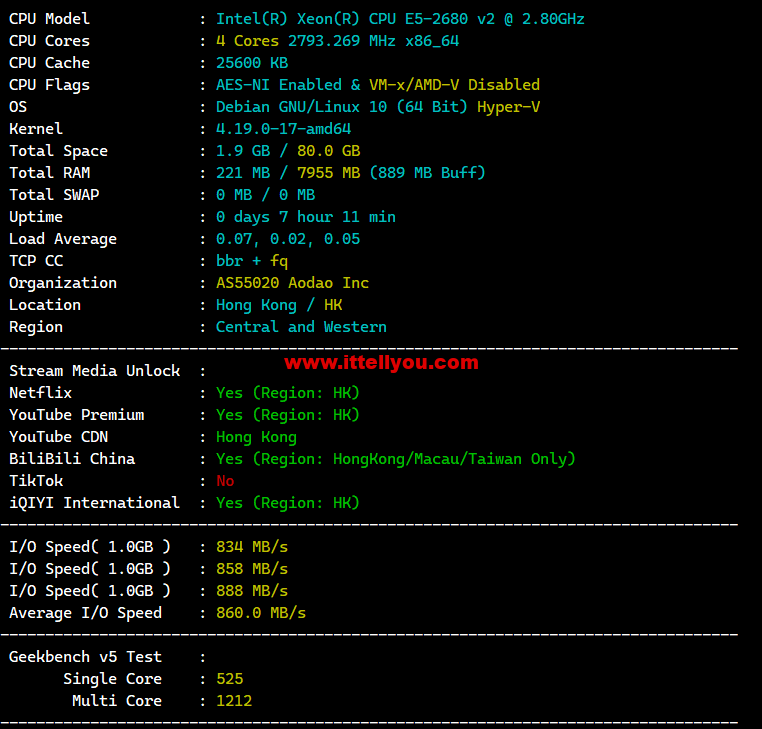
Task: Click Total Space value 1.9 GB / 80.0 GB
Action: 288,151
